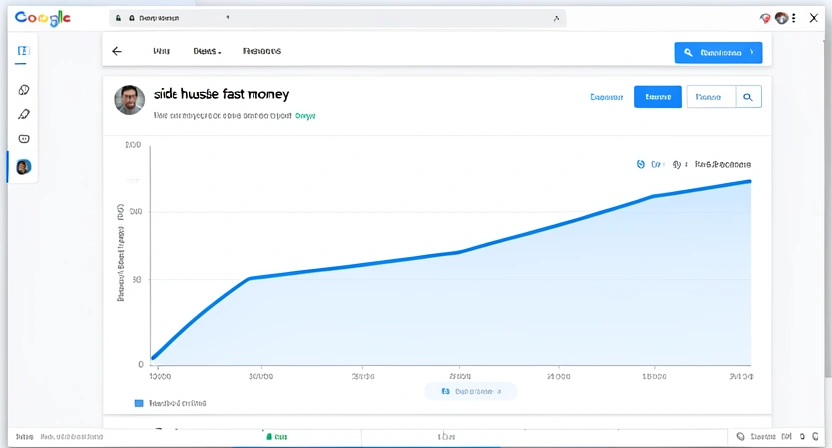Click the blue search button in top bar
Viewport: 832px width, 448px height.
[x=718, y=53]
